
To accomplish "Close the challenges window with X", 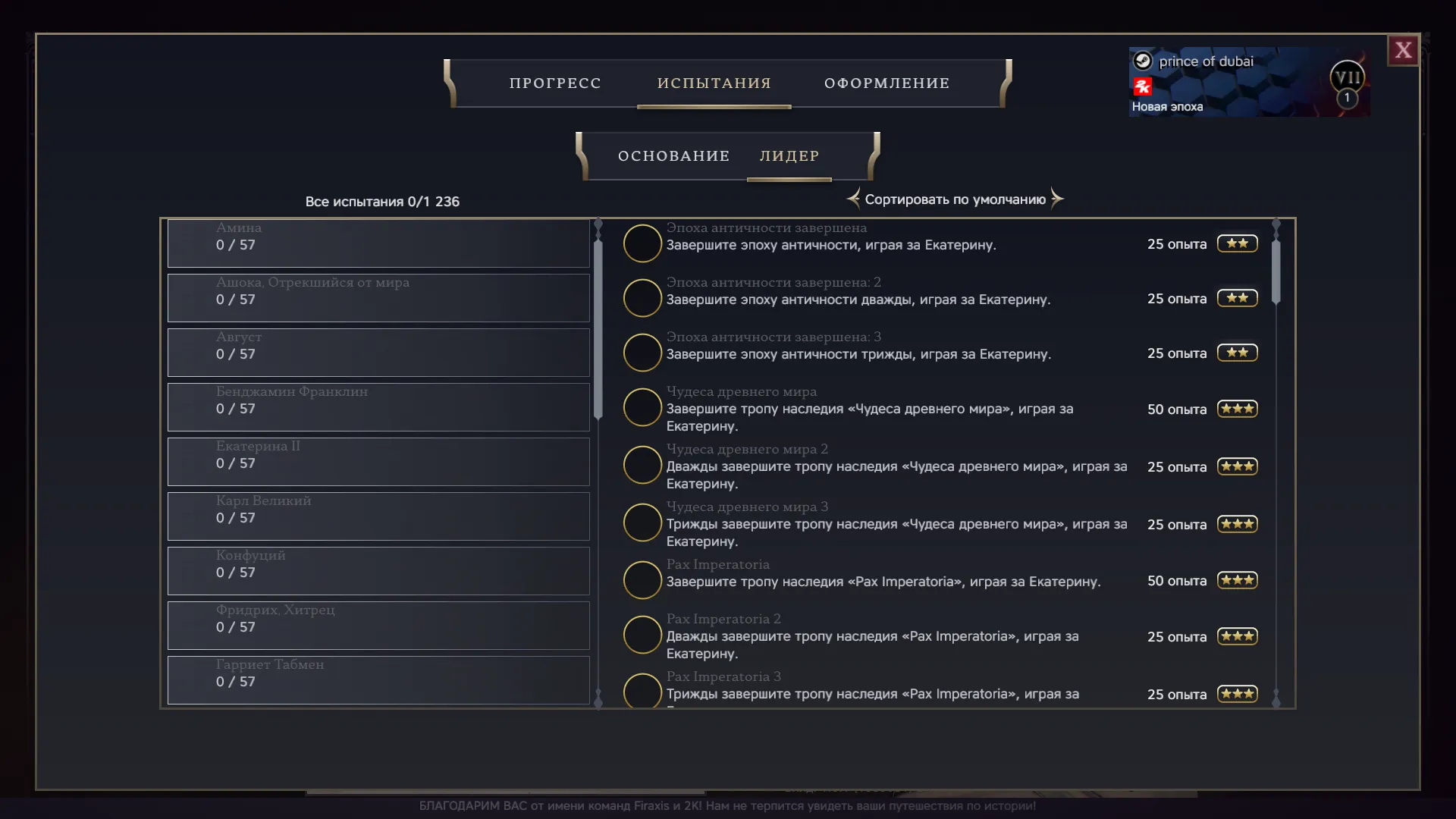I will click(x=1403, y=50).
